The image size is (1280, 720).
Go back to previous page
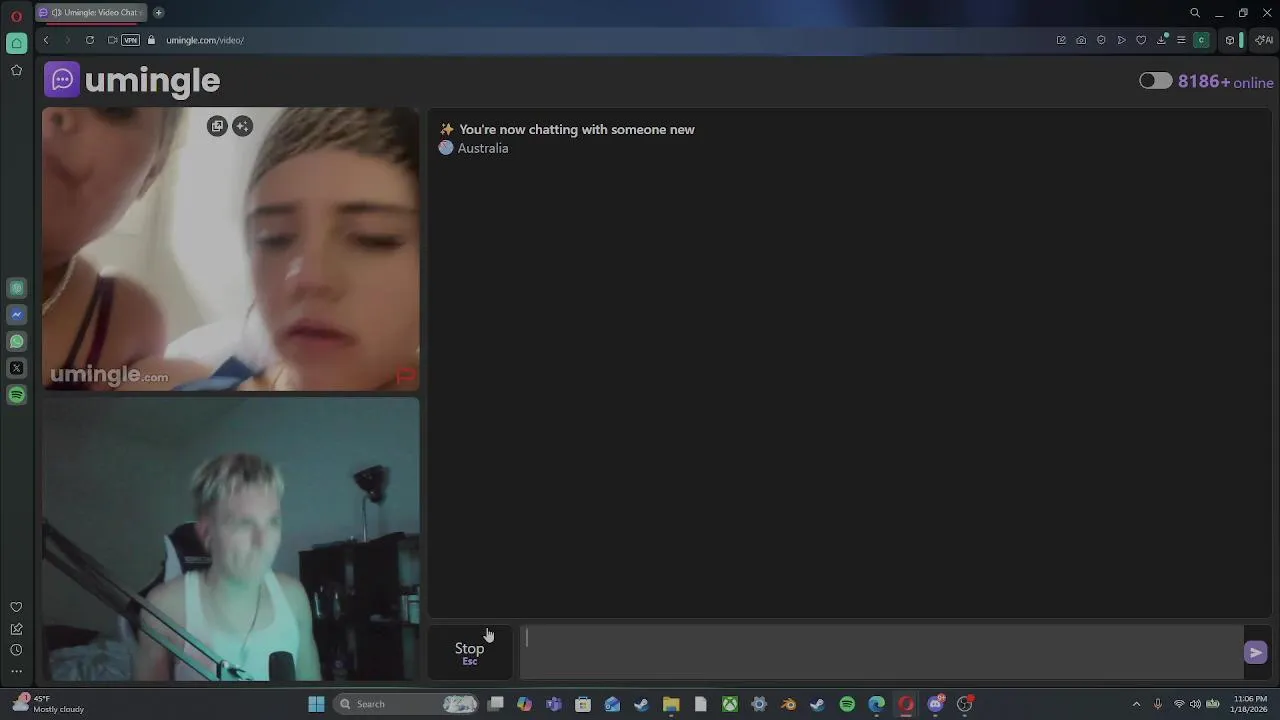46,40
